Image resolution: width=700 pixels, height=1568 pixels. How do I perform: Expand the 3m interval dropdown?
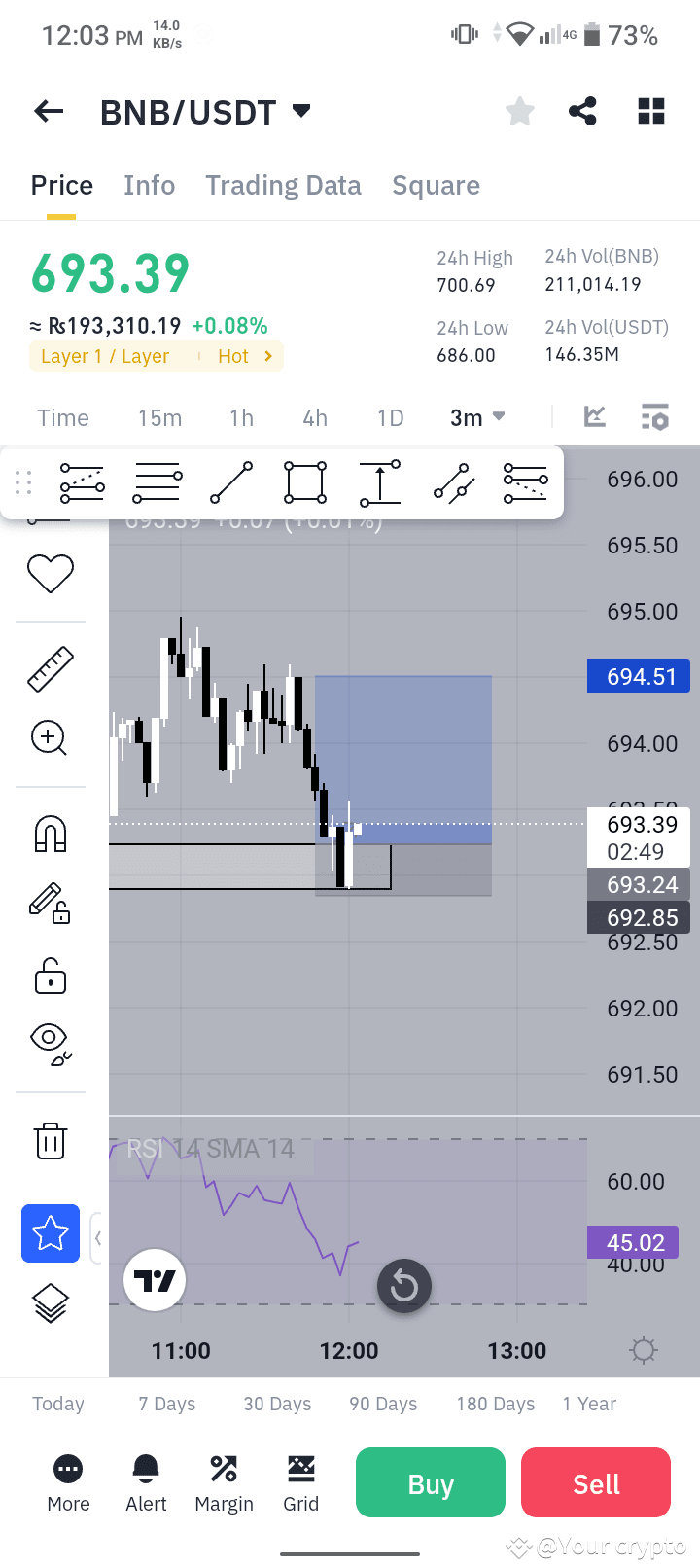[x=475, y=417]
